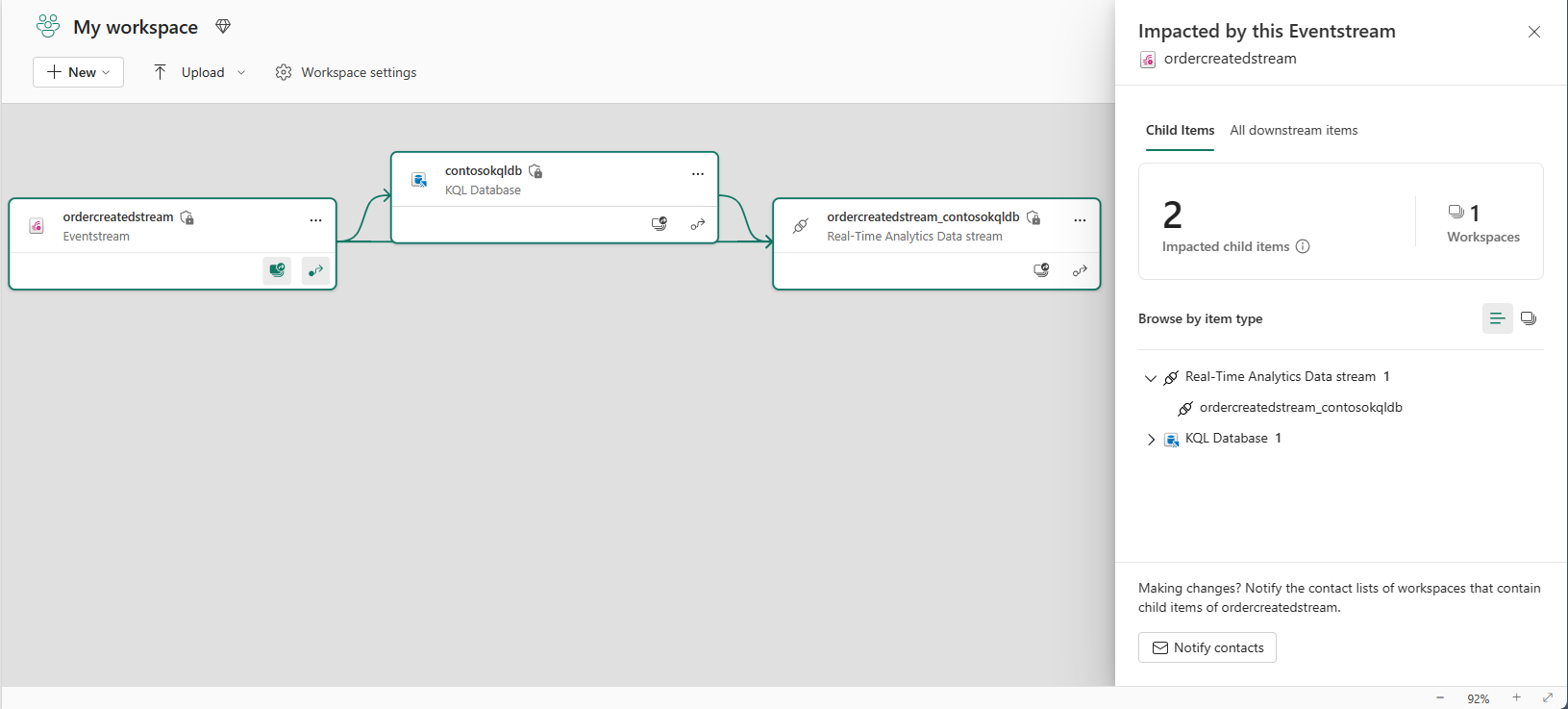Open Workspace settings

click(x=346, y=72)
